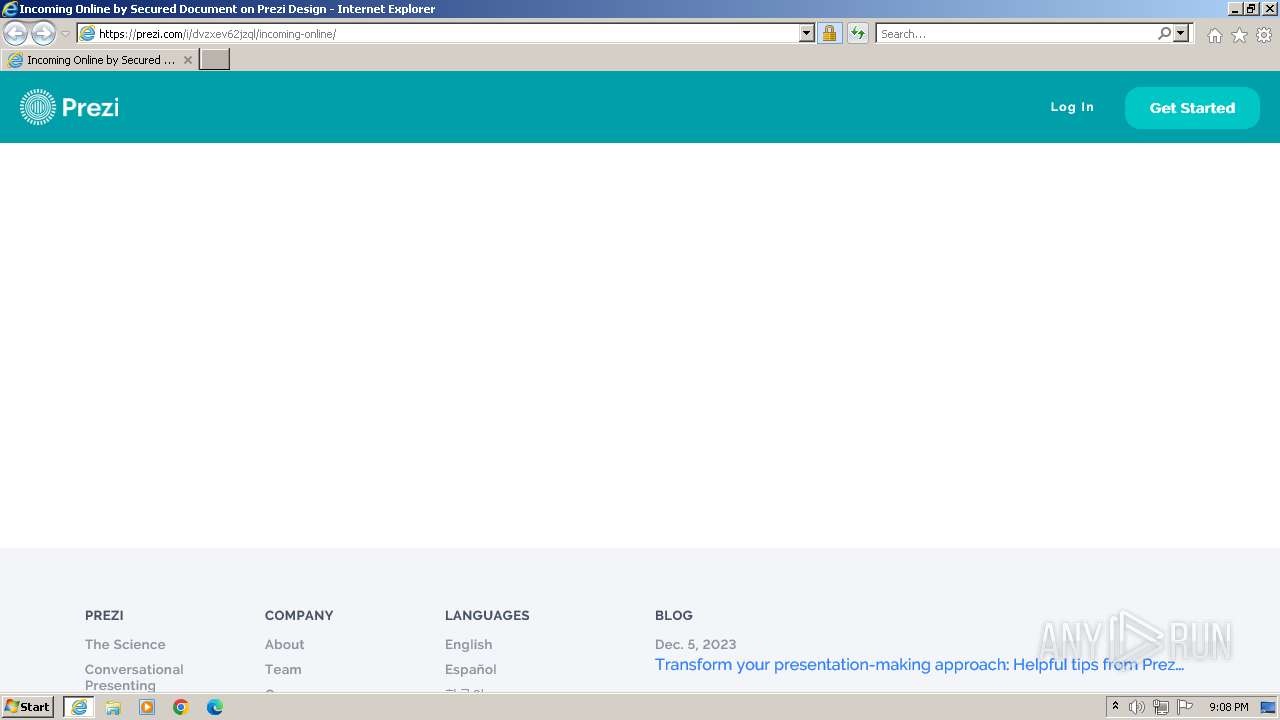
Task: Open Action Center flag icon
Action: [1185, 707]
